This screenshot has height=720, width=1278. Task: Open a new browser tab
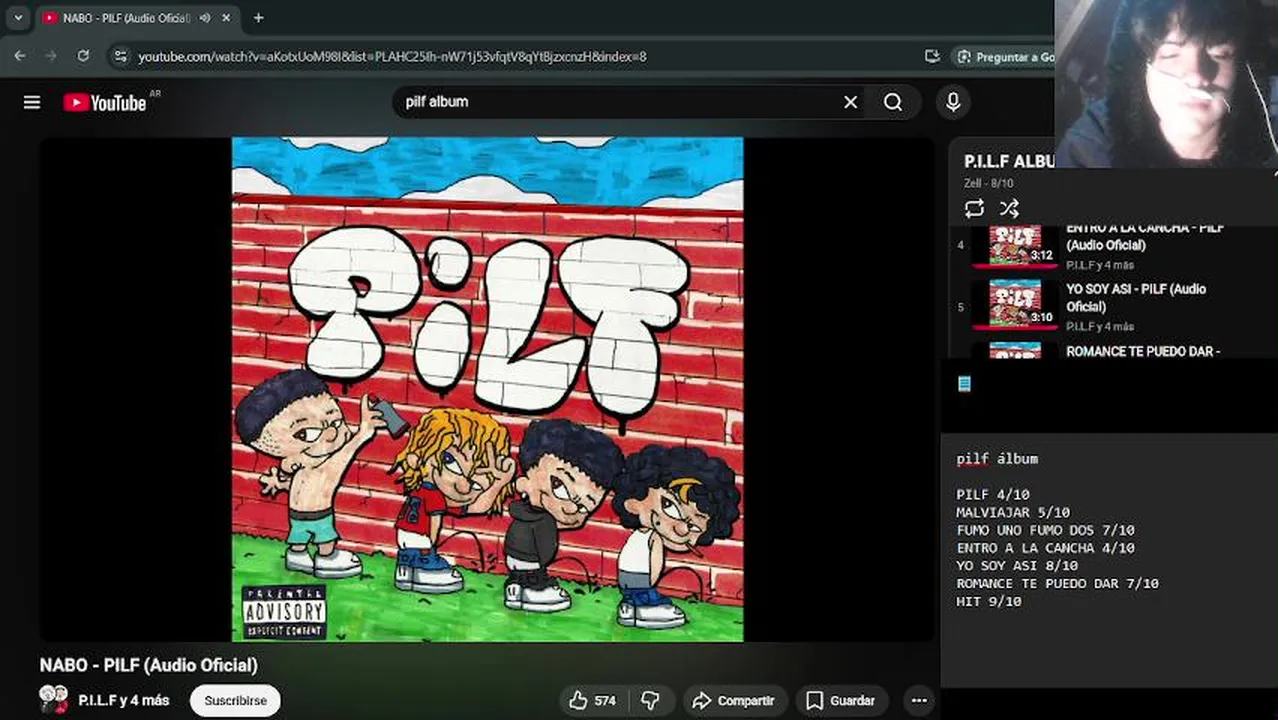click(258, 18)
